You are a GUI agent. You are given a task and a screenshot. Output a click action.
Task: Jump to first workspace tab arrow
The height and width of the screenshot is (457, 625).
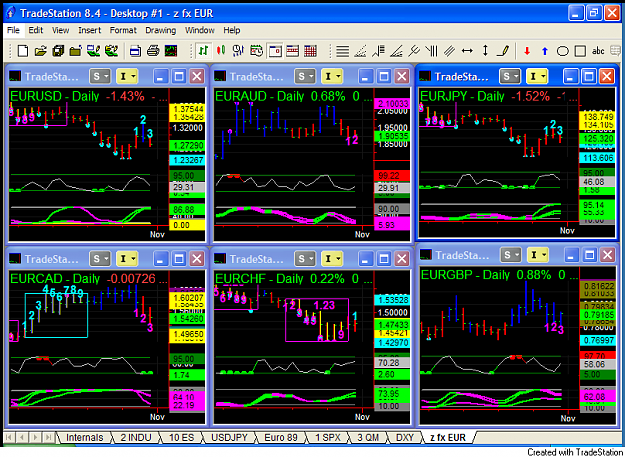9,437
